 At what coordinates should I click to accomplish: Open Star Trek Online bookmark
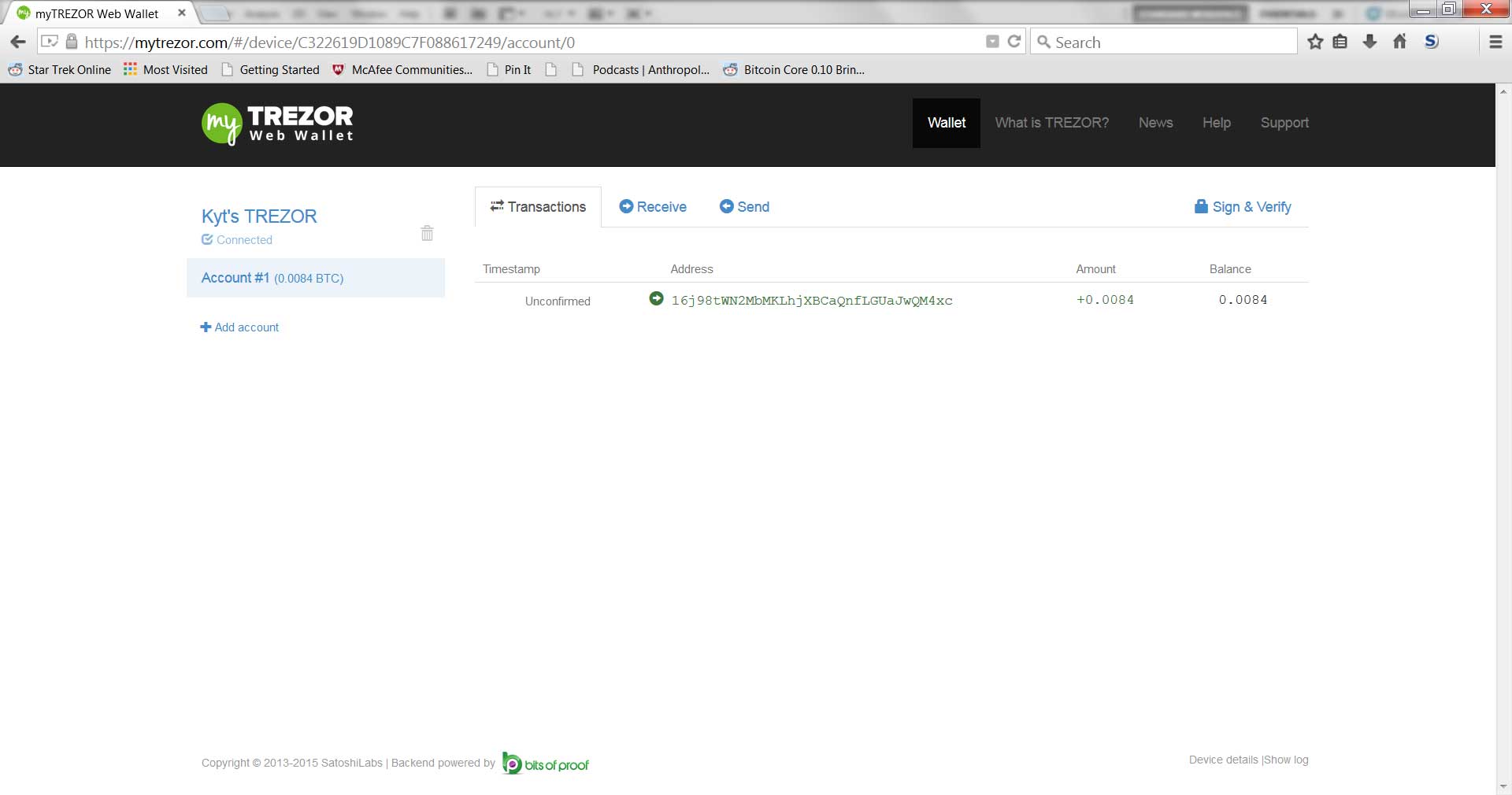click(x=60, y=69)
